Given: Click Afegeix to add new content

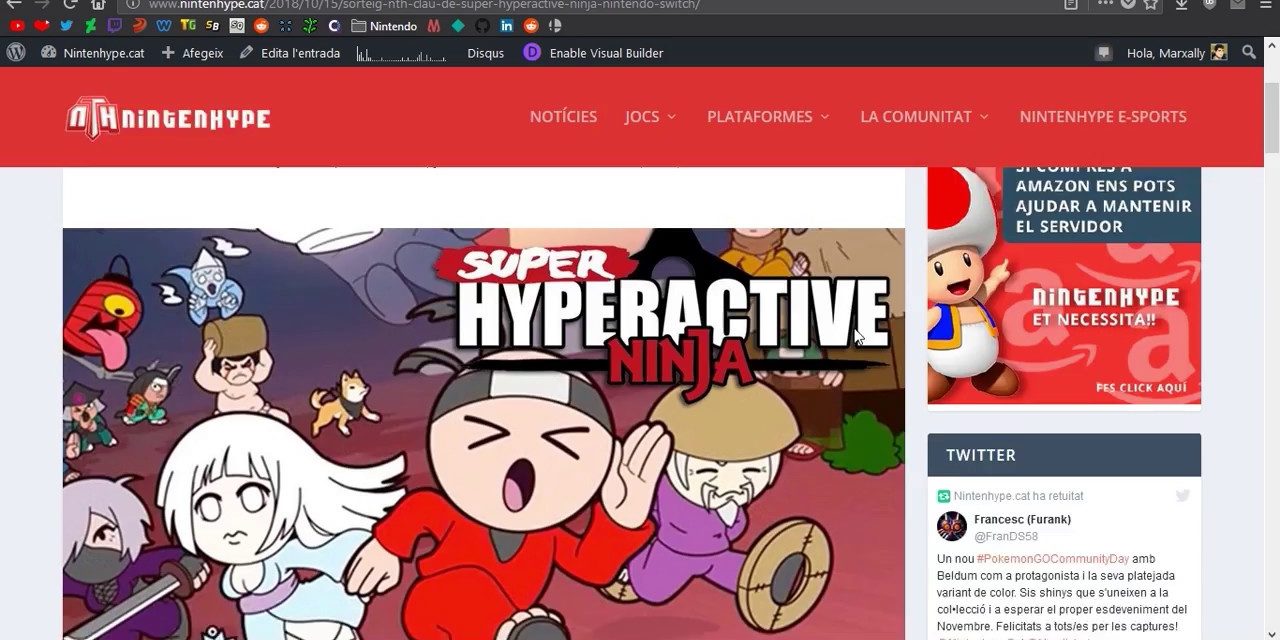Looking at the screenshot, I should [193, 53].
